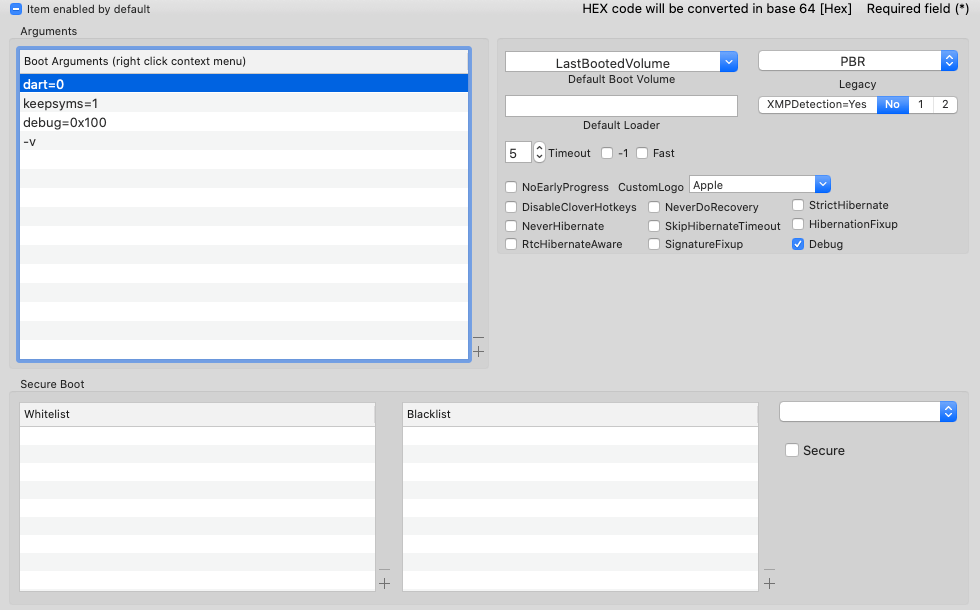Viewport: 980px width, 610px height.
Task: Click minus icon to remove boot argument
Action: click(x=478, y=339)
